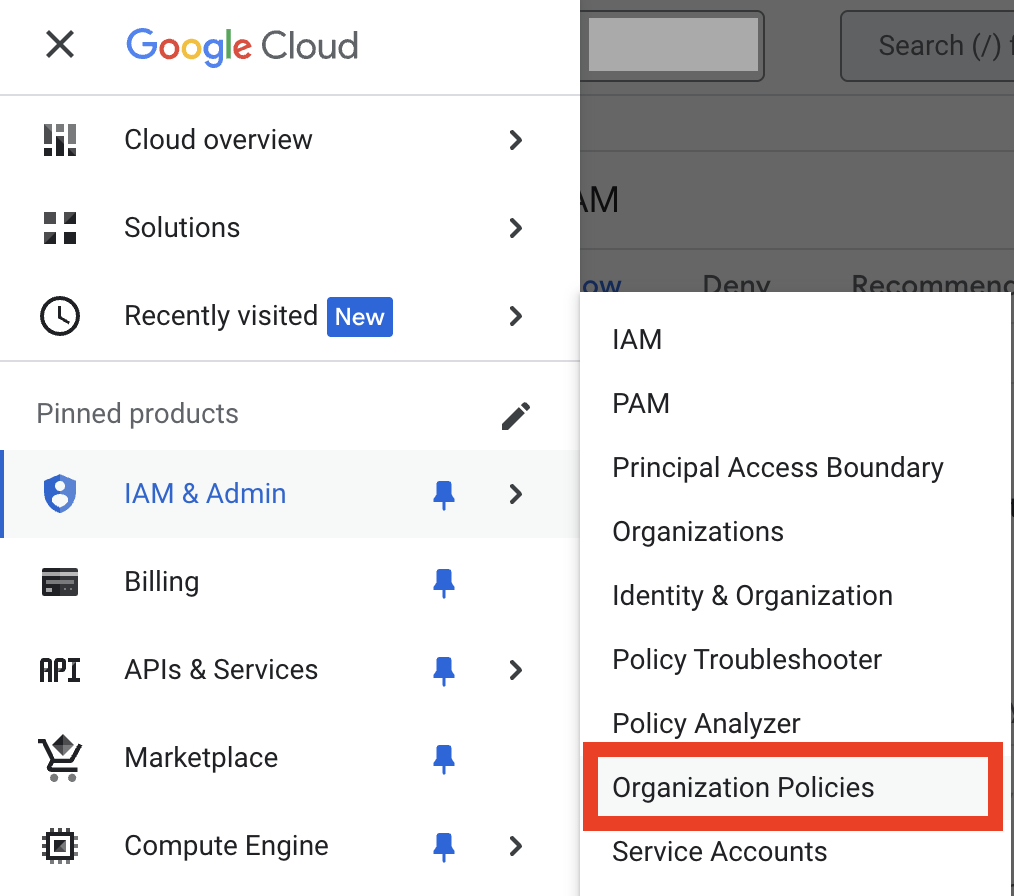This screenshot has width=1014, height=896.
Task: Unpin IAM & Admin using its pin icon
Action: pos(444,495)
